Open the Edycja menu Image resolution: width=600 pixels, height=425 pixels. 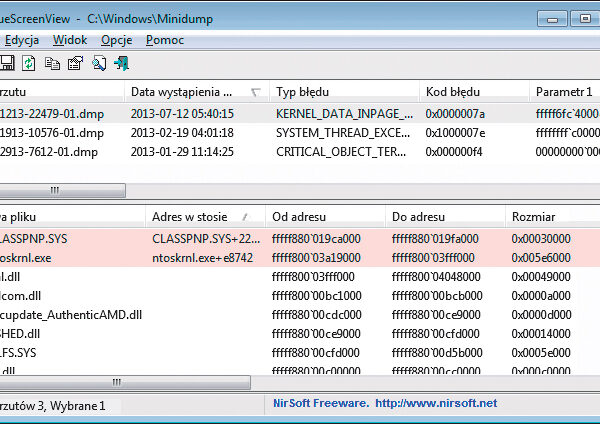click(22, 40)
